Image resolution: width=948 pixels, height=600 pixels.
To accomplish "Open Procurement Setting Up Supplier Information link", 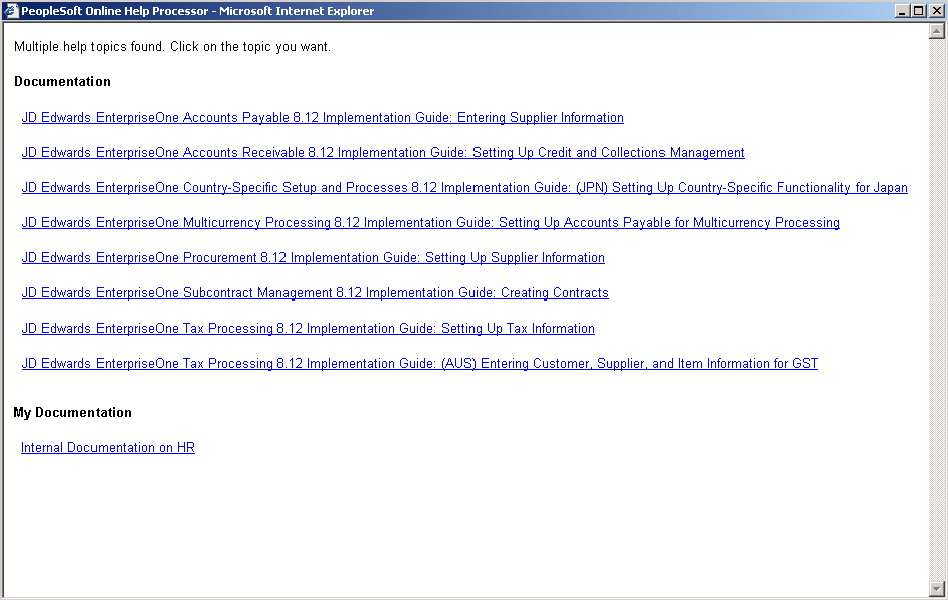I will pos(313,258).
